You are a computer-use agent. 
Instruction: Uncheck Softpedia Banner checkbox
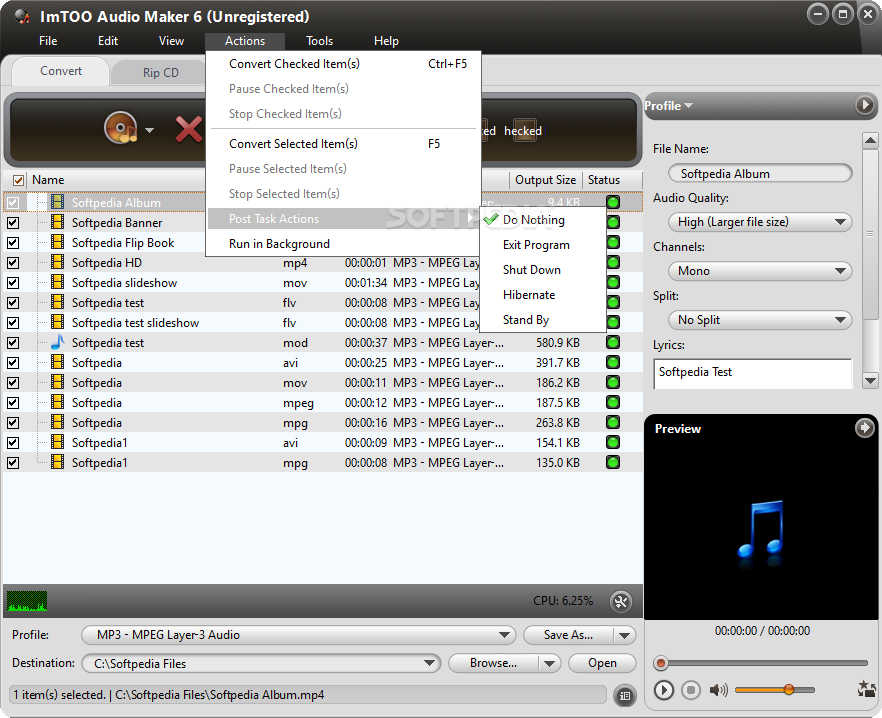click(13, 223)
